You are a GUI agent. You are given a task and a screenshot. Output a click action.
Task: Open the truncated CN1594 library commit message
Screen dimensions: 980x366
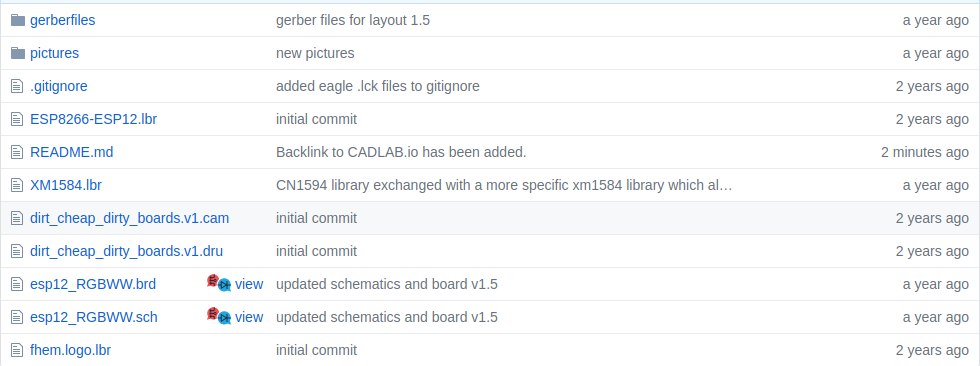(x=504, y=185)
